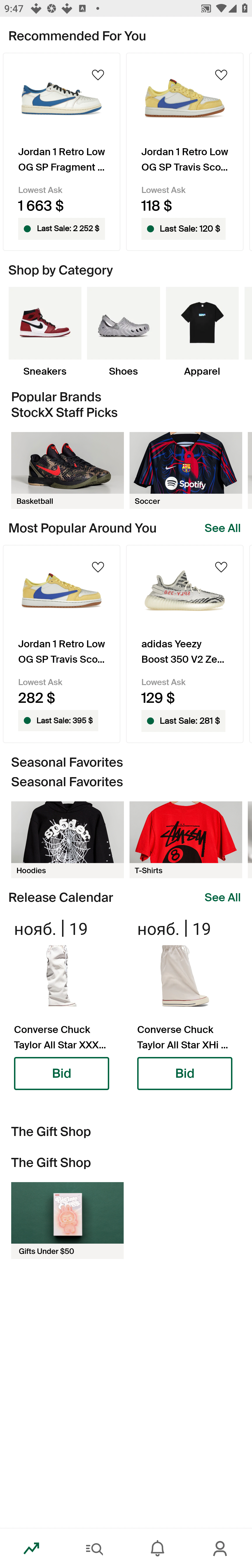This screenshot has height=1568, width=252.
Task: See all Most Popular Around You items
Action: tap(222, 528)
